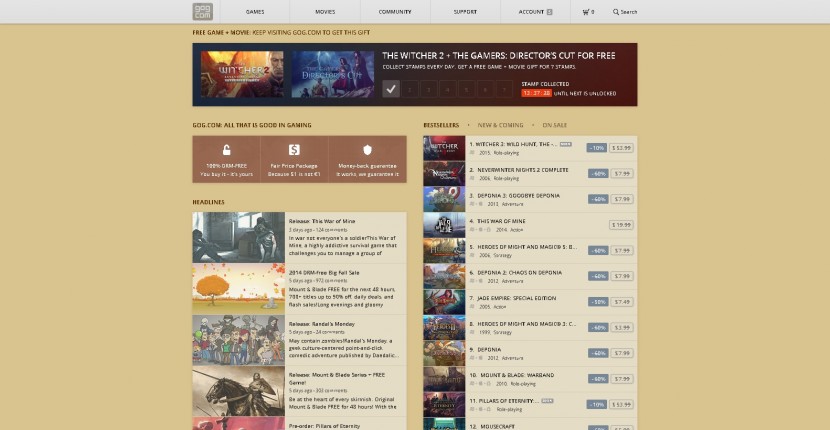Click Witcher 3 price button
The height and width of the screenshot is (430, 830).
[621, 148]
